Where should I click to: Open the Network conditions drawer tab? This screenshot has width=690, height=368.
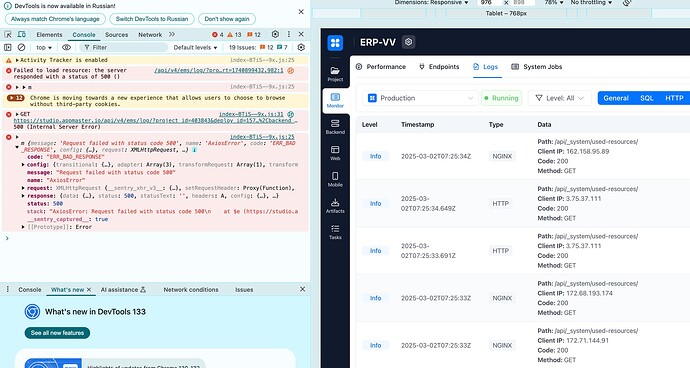(191, 290)
